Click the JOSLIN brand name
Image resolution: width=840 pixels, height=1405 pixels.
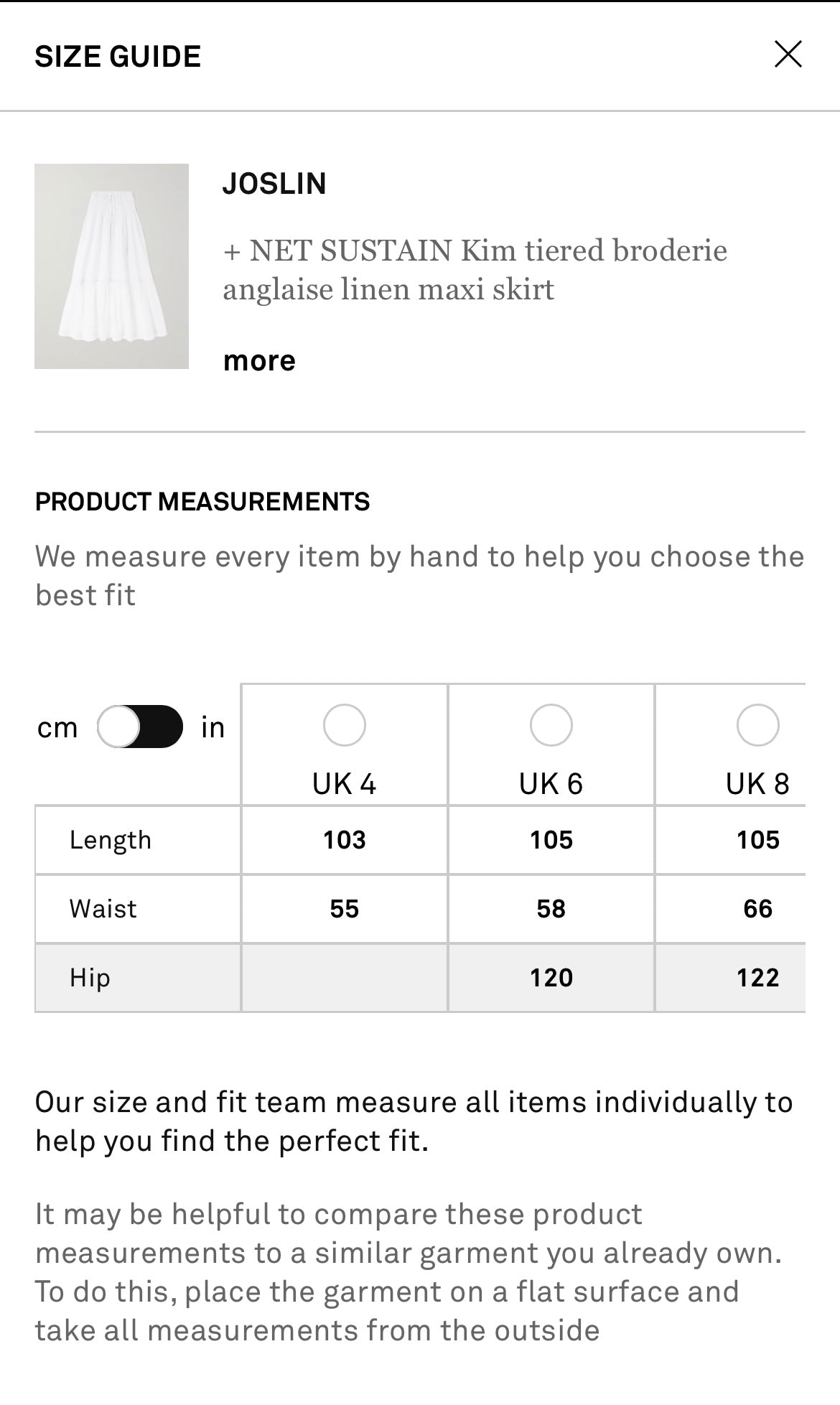pos(274,184)
